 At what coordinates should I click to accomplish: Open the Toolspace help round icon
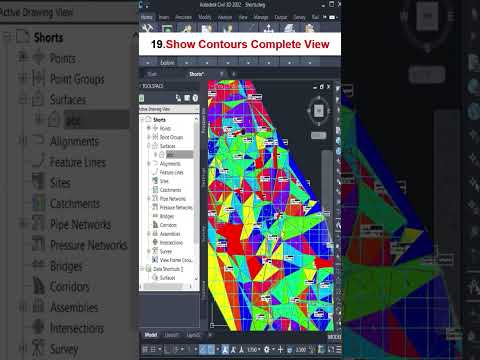click(195, 98)
